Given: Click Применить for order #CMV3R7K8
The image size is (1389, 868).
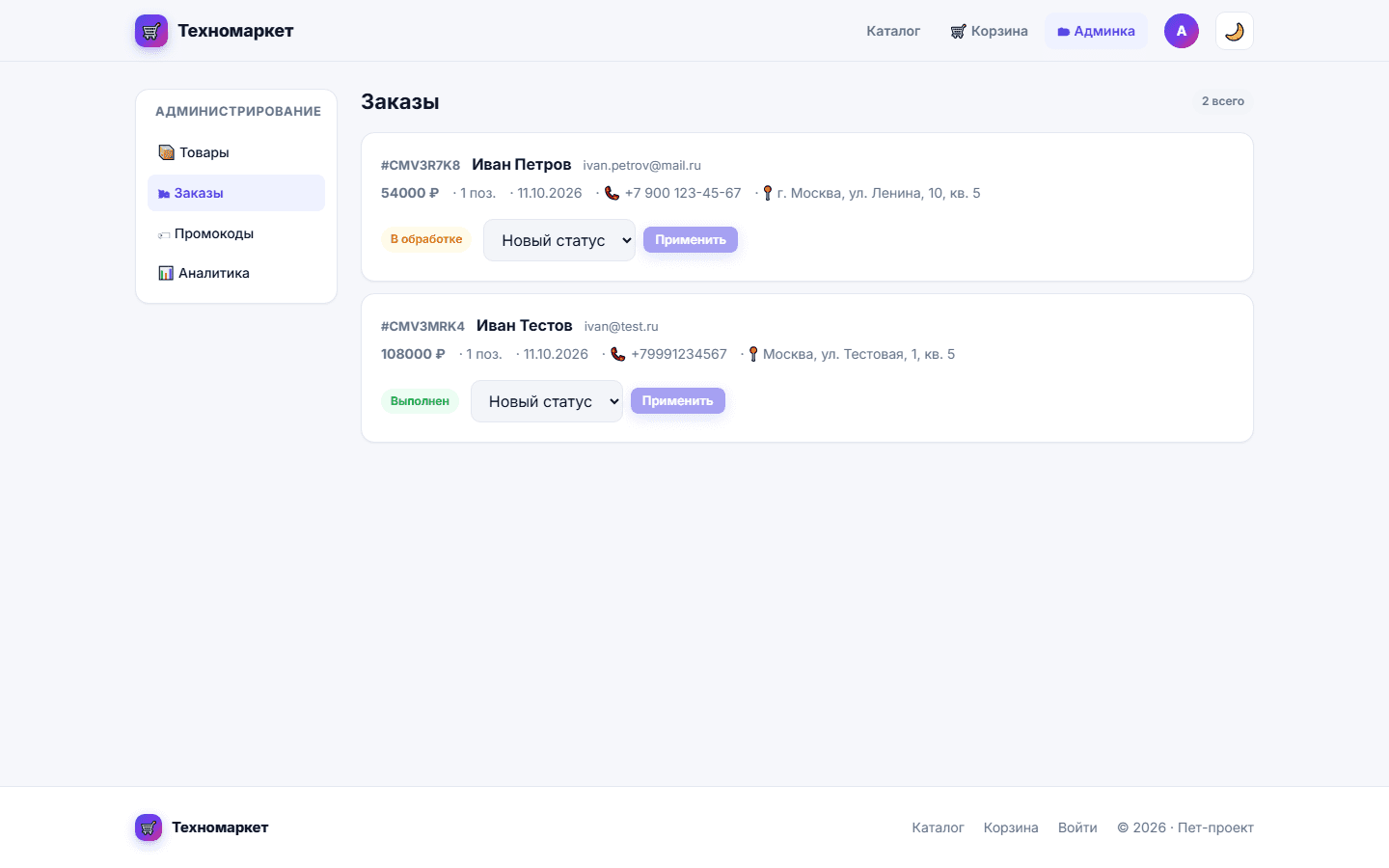Looking at the screenshot, I should pos(691,239).
